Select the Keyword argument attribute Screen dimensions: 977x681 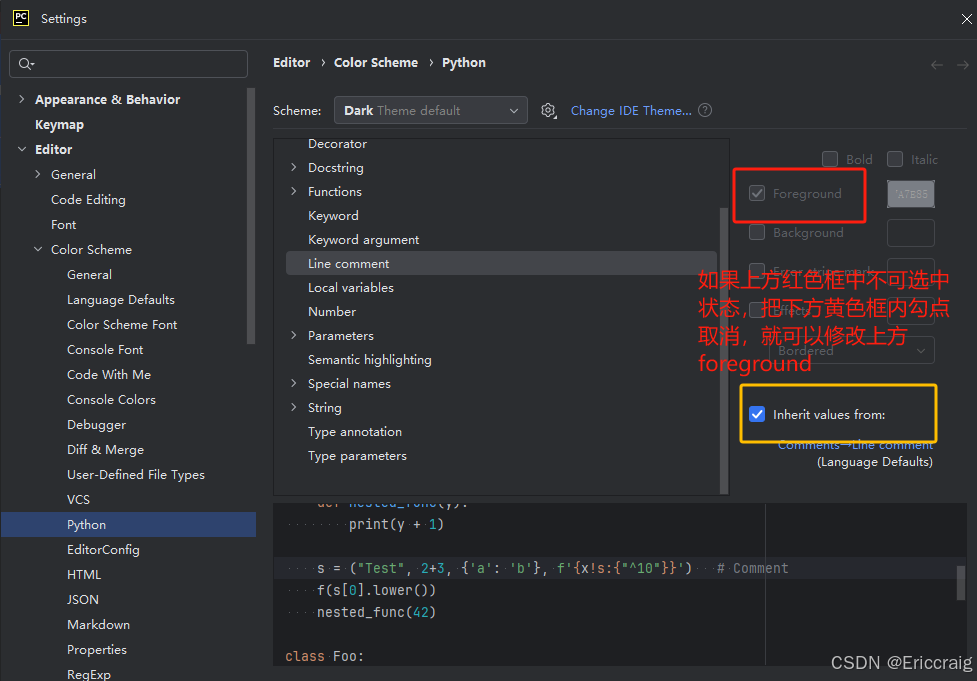coord(363,239)
